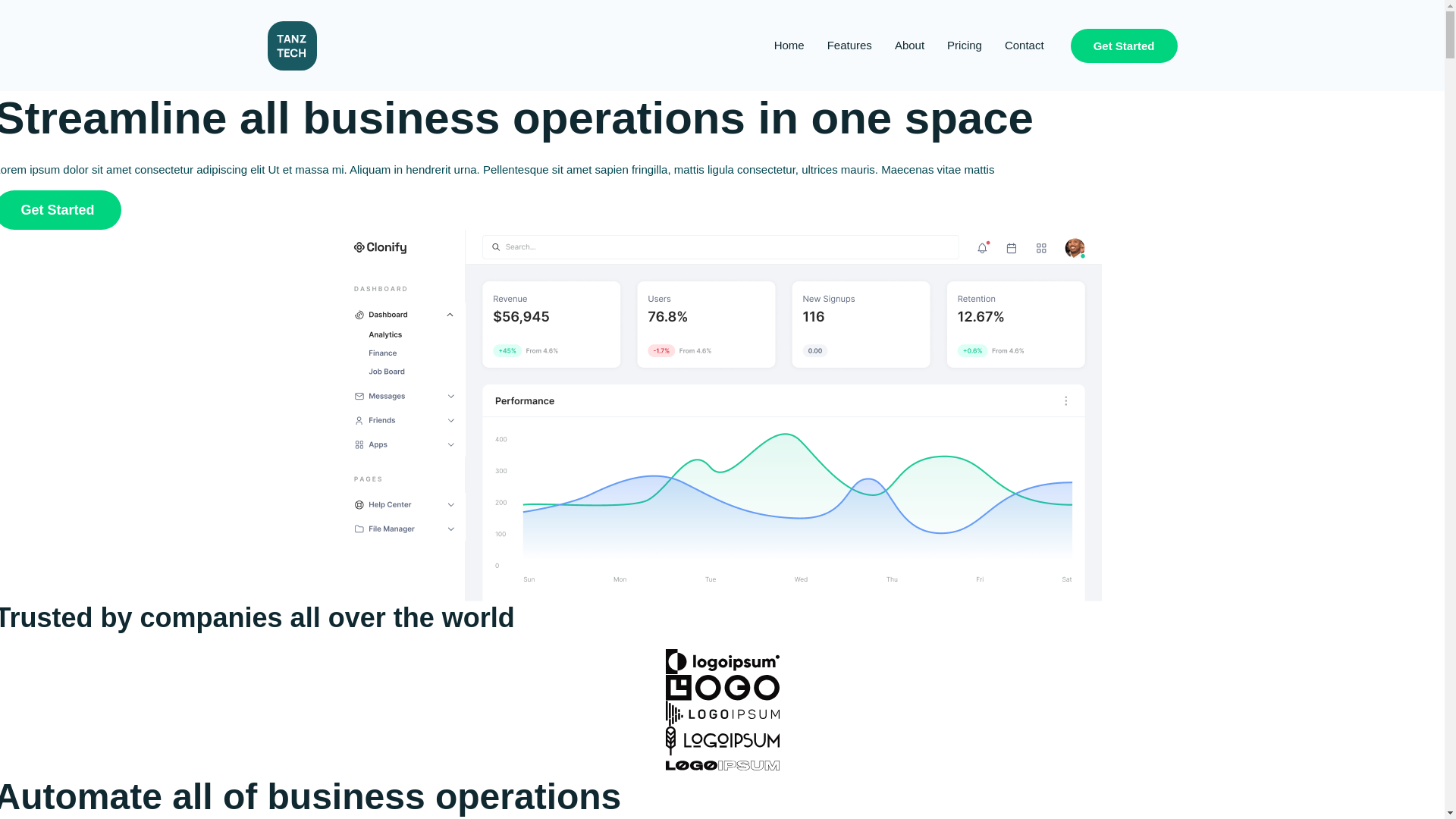Click the large LOGO partner logo
Screen dimensions: 1456x819
pyautogui.click(x=722, y=688)
